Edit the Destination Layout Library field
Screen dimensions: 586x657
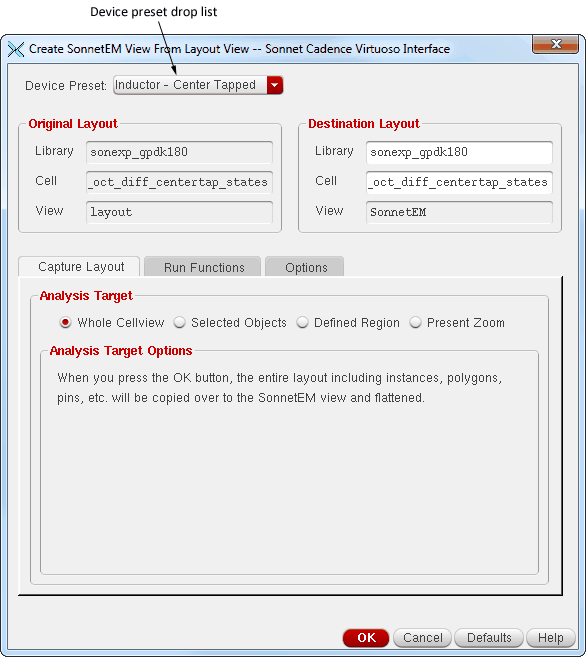tap(459, 152)
